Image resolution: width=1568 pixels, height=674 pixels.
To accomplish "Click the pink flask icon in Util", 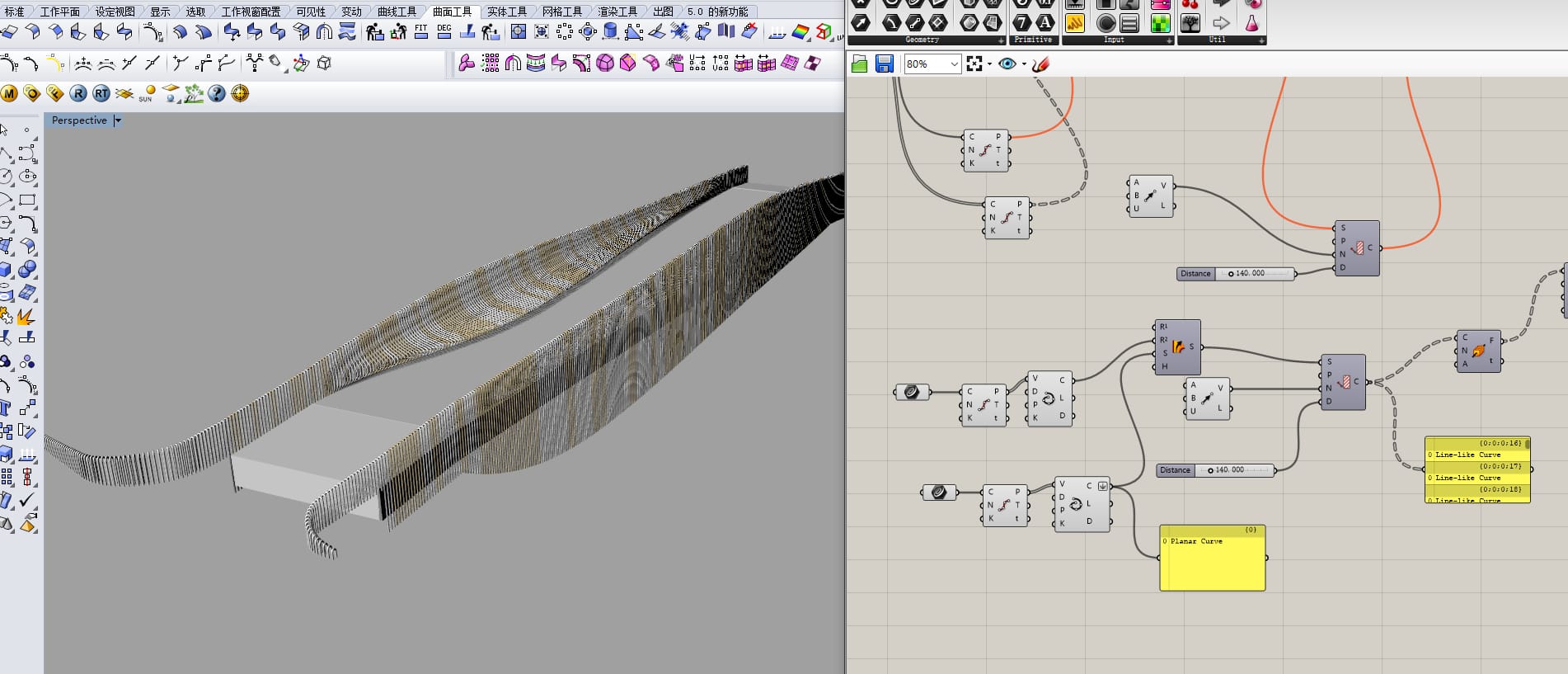I will tap(1251, 23).
